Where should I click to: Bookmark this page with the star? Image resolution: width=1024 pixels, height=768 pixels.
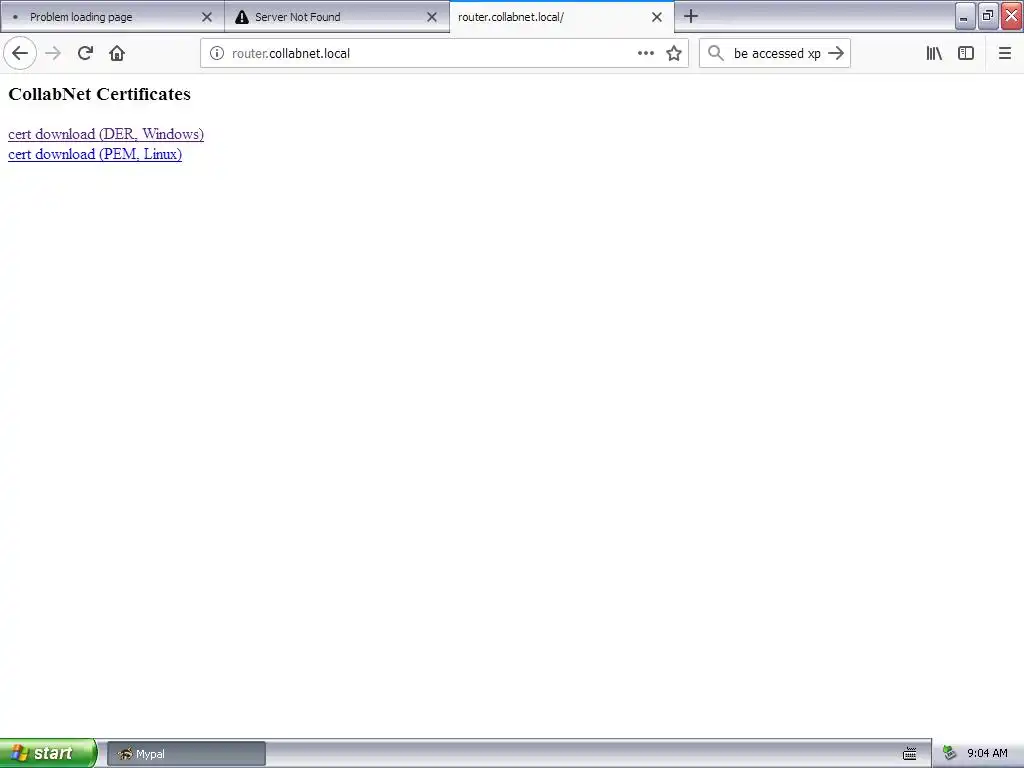point(674,53)
